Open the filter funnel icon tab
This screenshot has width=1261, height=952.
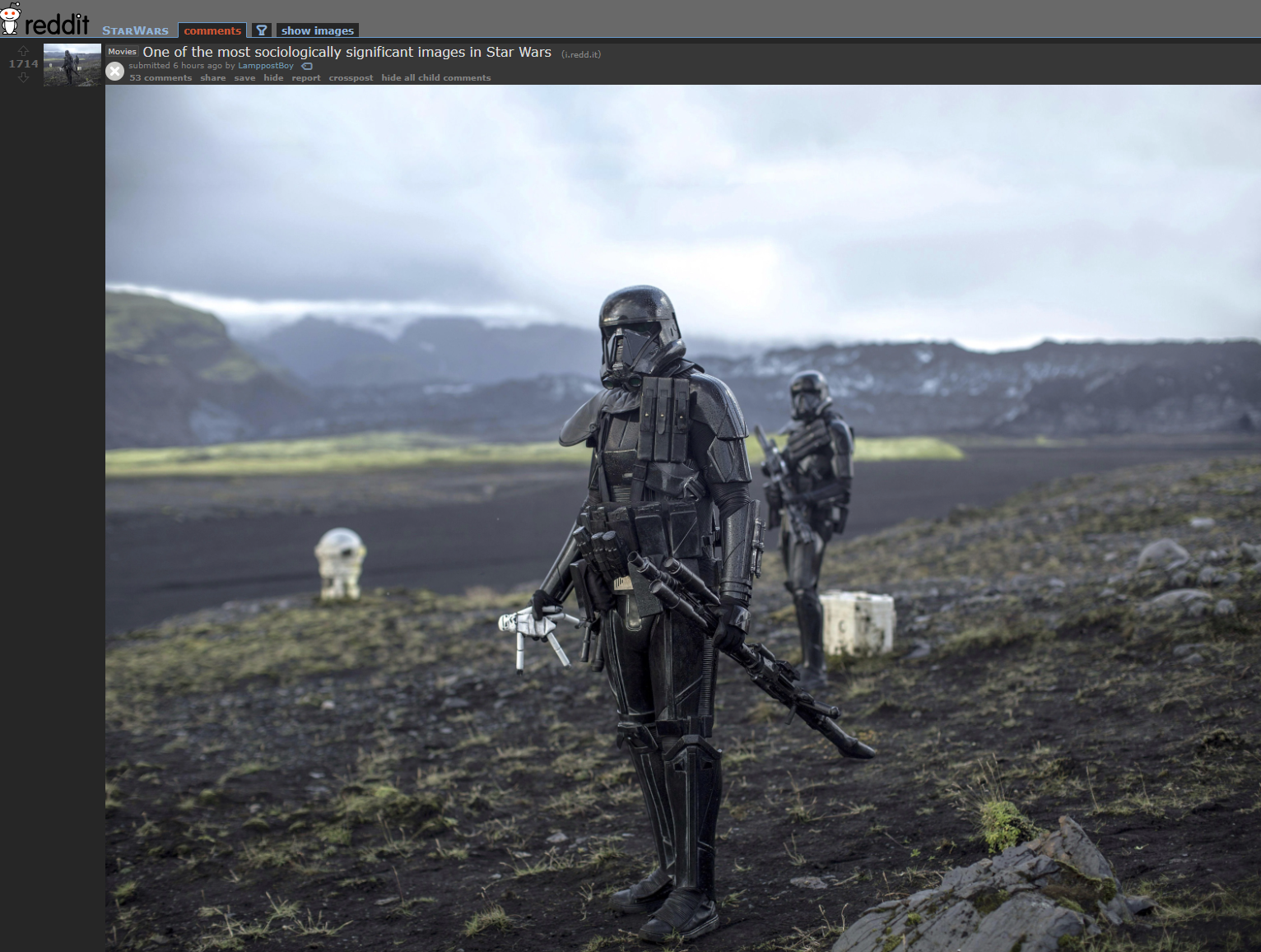tap(261, 30)
